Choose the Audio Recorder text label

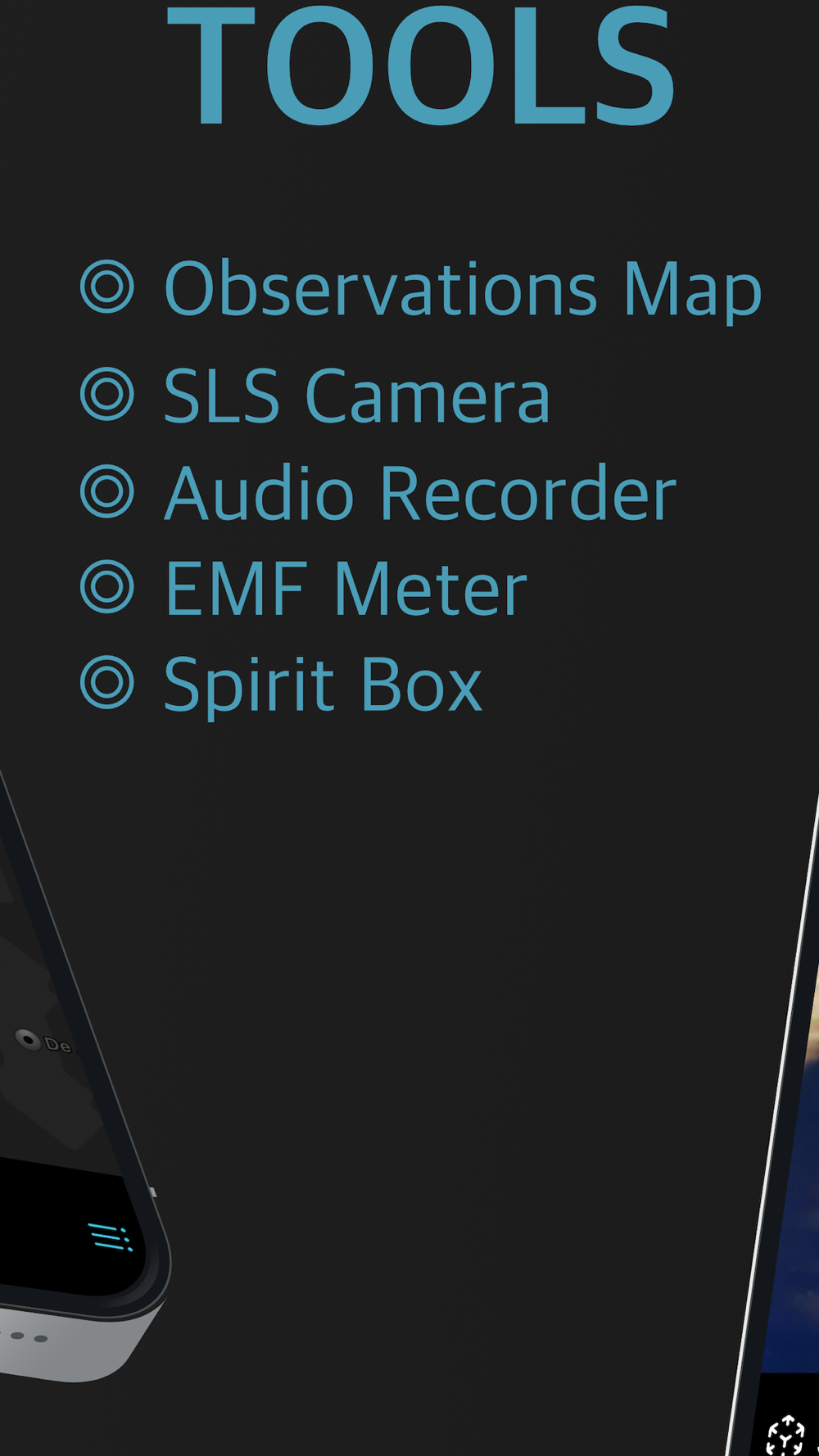click(420, 493)
